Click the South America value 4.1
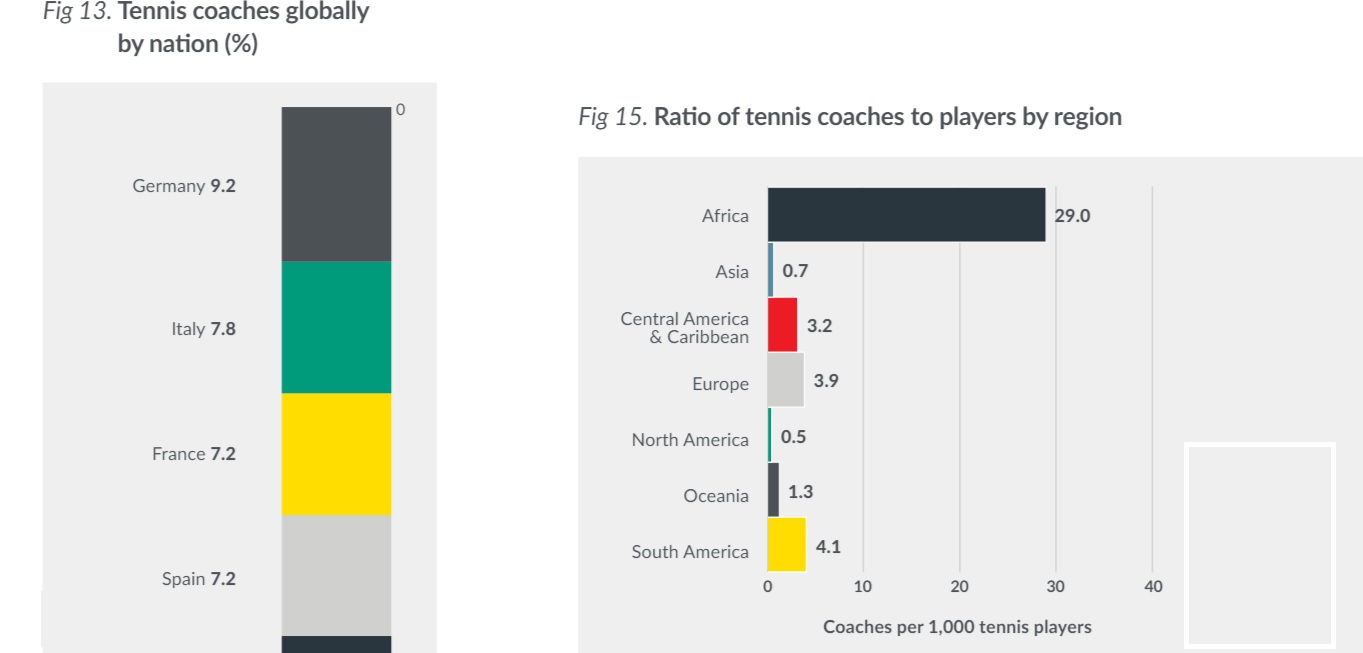Screen dimensions: 1363x653 pyautogui.click(x=827, y=547)
